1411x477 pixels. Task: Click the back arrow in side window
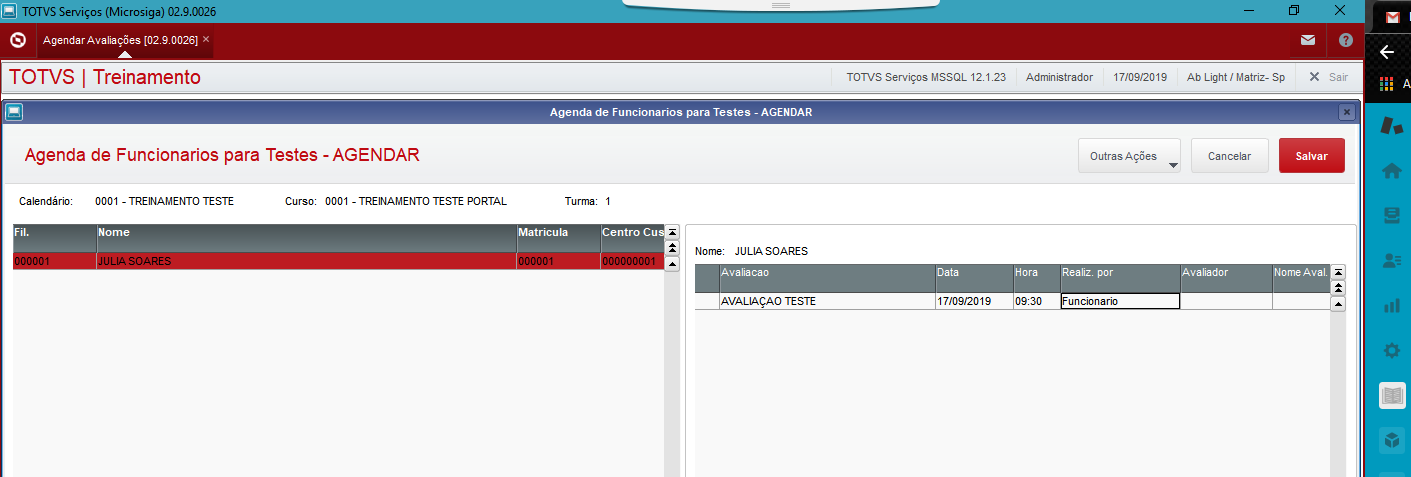click(x=1386, y=52)
